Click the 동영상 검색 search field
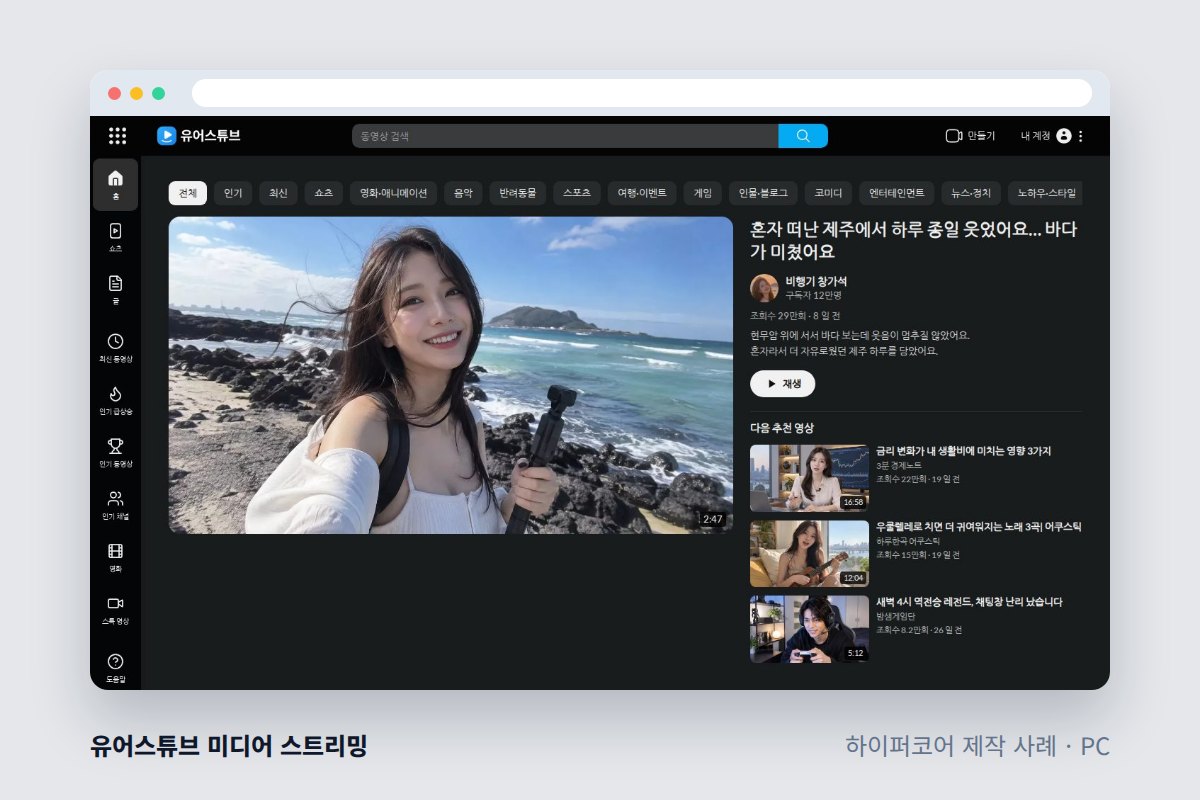Image resolution: width=1200 pixels, height=800 pixels. pyautogui.click(x=565, y=136)
